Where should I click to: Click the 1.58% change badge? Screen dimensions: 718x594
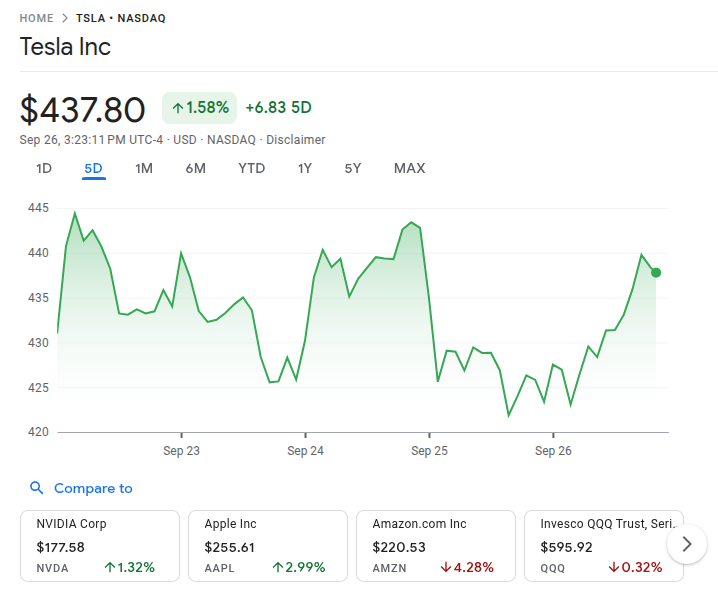click(x=200, y=108)
